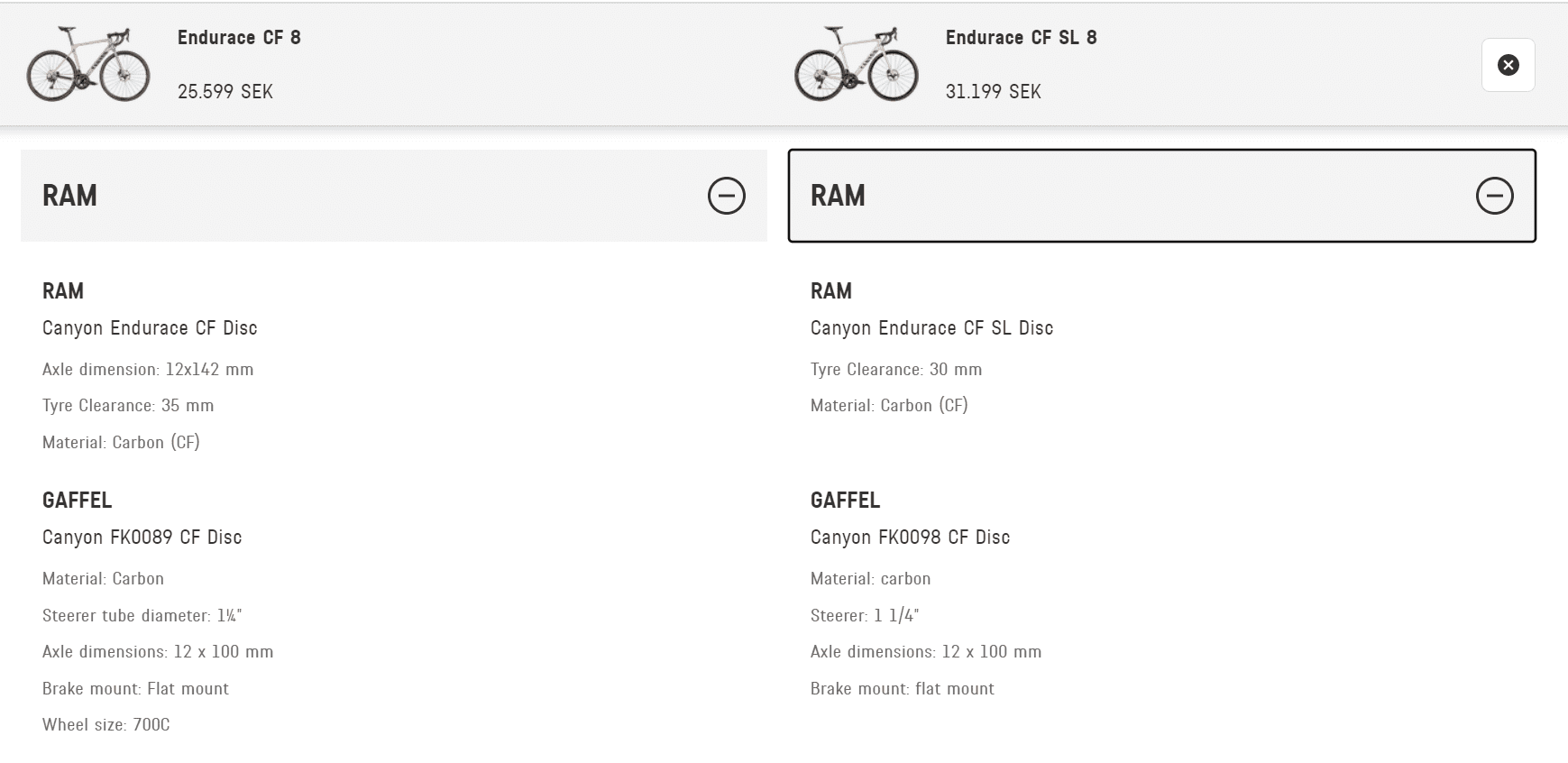Click the Tyre Clearance: 35 mm spec
1568x763 pixels.
(x=128, y=406)
